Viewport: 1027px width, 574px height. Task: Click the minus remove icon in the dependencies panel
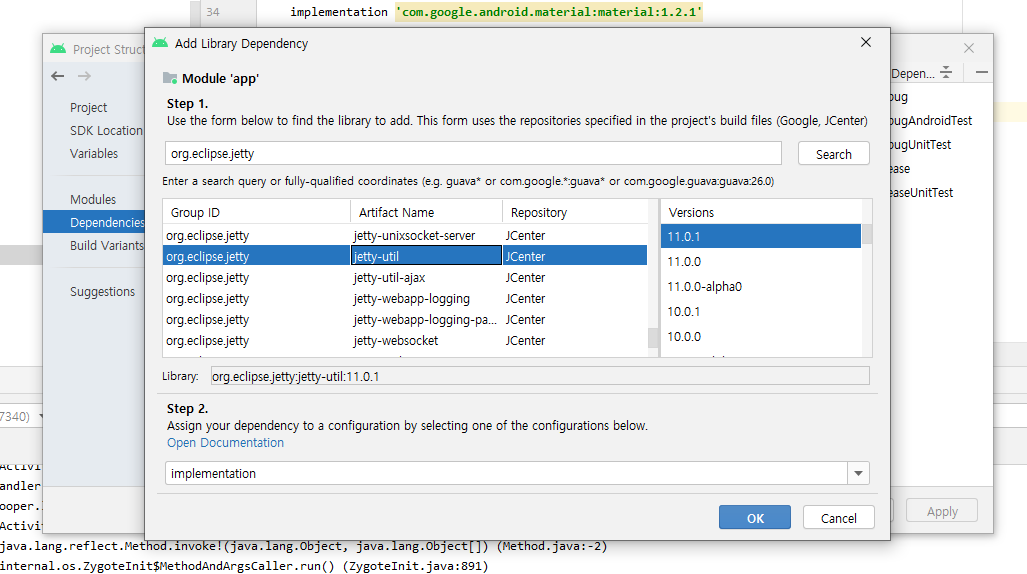[x=981, y=73]
